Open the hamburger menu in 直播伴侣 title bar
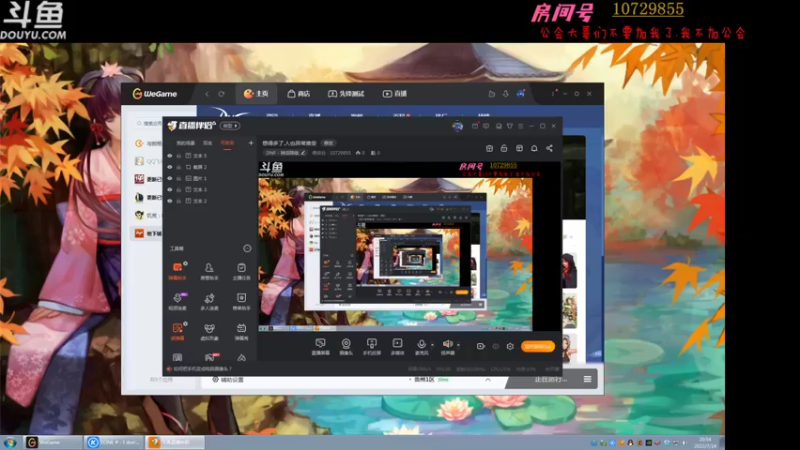Image resolution: width=800 pixels, height=450 pixels. [520, 126]
